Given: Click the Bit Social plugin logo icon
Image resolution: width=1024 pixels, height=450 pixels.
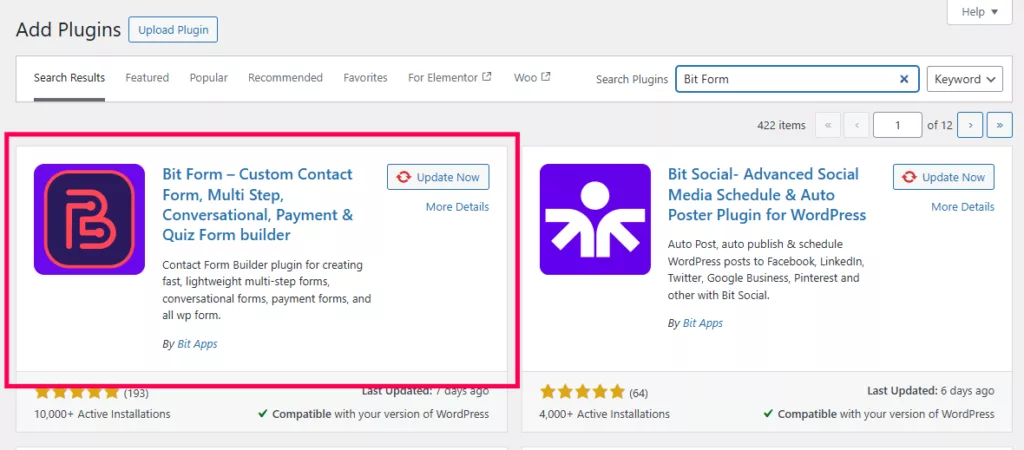Looking at the screenshot, I should (595, 219).
